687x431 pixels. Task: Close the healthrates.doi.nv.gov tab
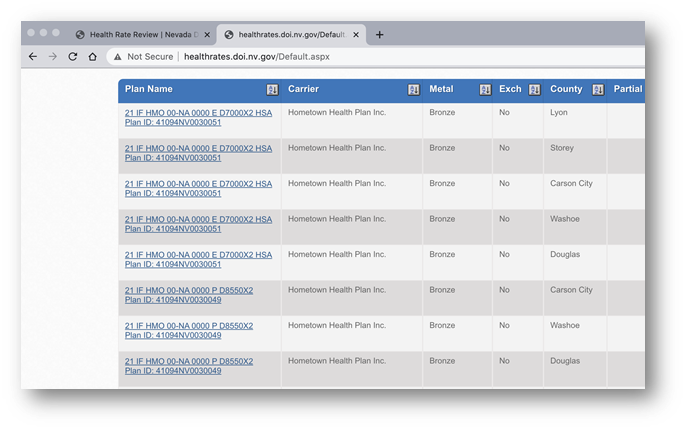pos(356,34)
